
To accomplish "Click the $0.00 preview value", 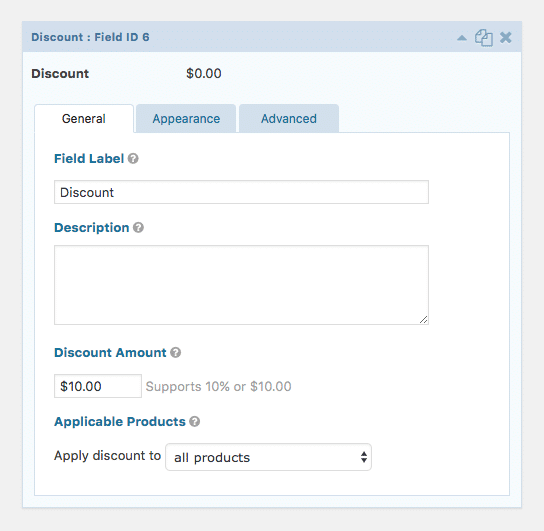I will (x=204, y=74).
